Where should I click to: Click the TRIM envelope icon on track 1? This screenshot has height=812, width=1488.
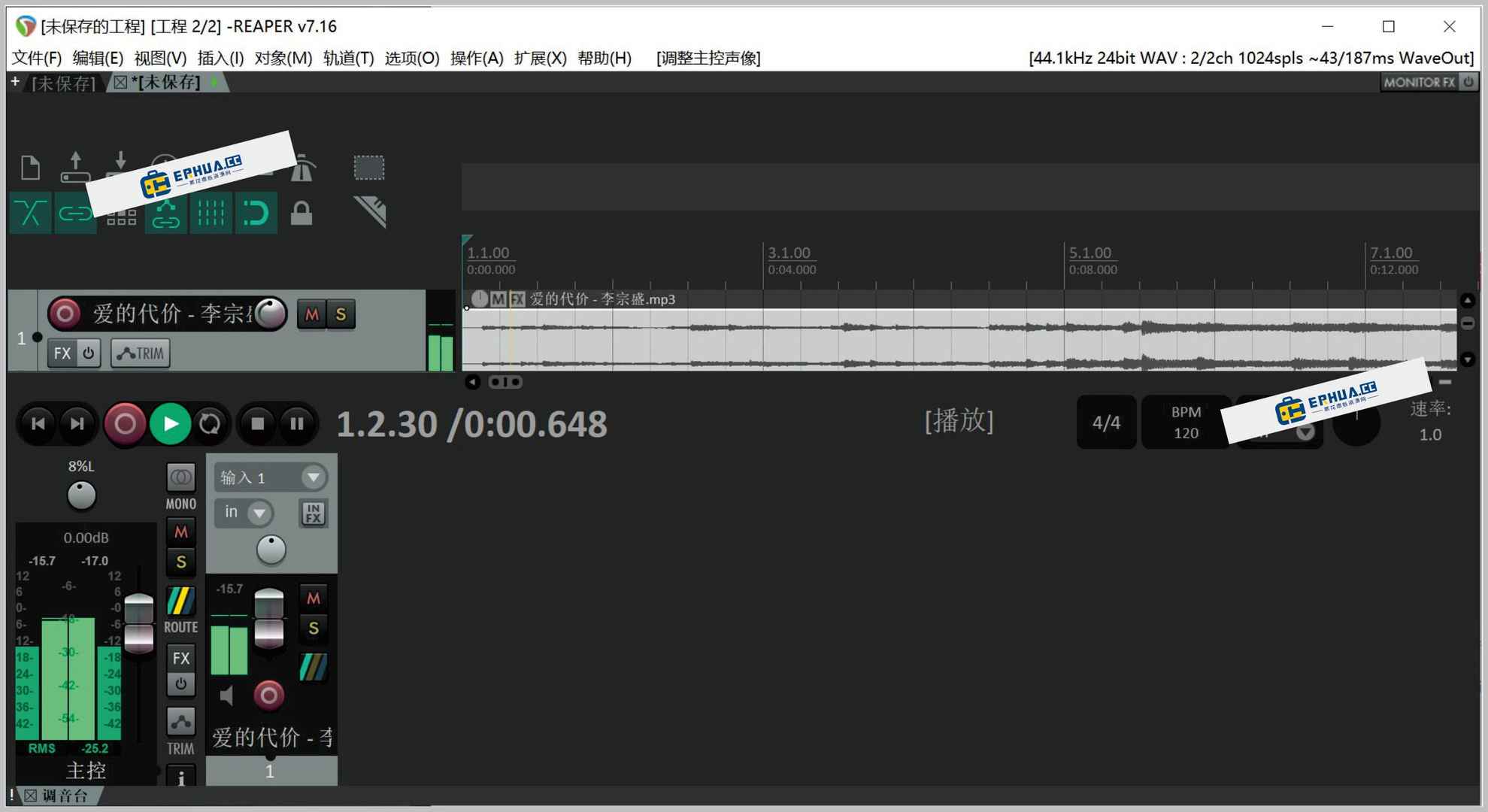140,353
